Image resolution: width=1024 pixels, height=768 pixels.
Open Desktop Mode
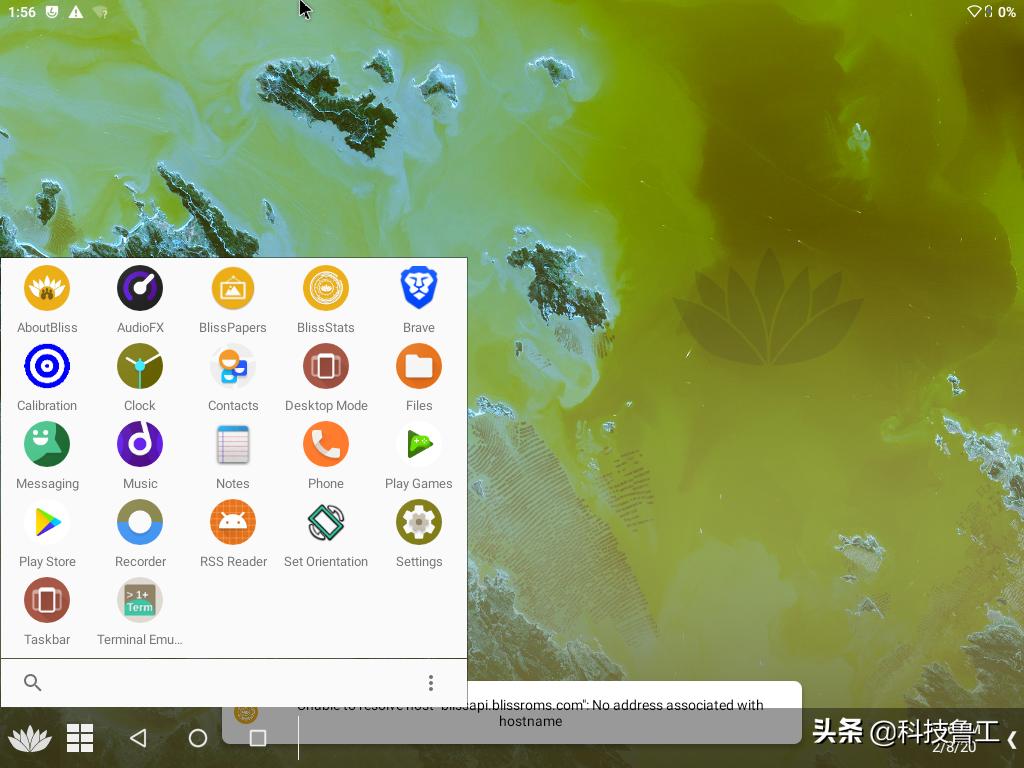tap(326, 365)
